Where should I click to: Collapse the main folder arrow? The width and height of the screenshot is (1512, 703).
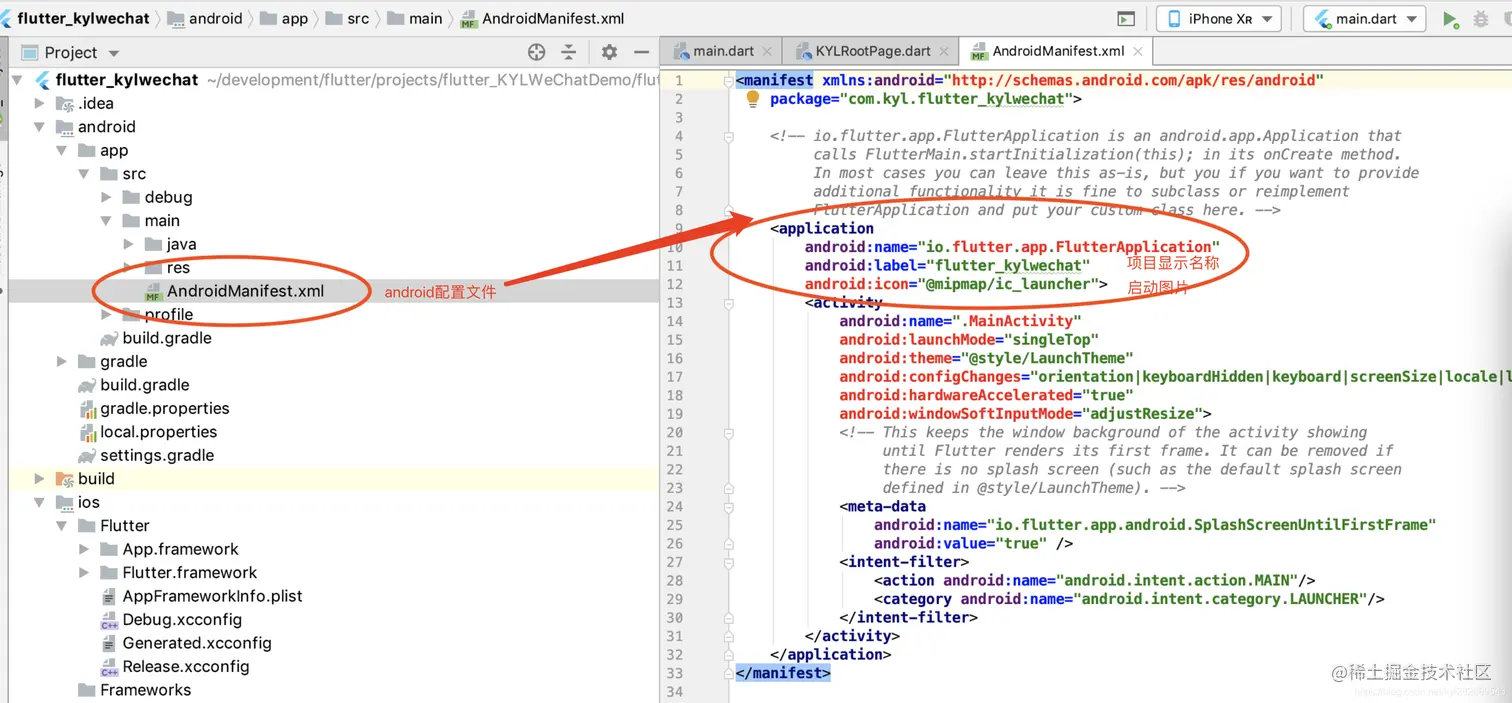click(x=106, y=221)
